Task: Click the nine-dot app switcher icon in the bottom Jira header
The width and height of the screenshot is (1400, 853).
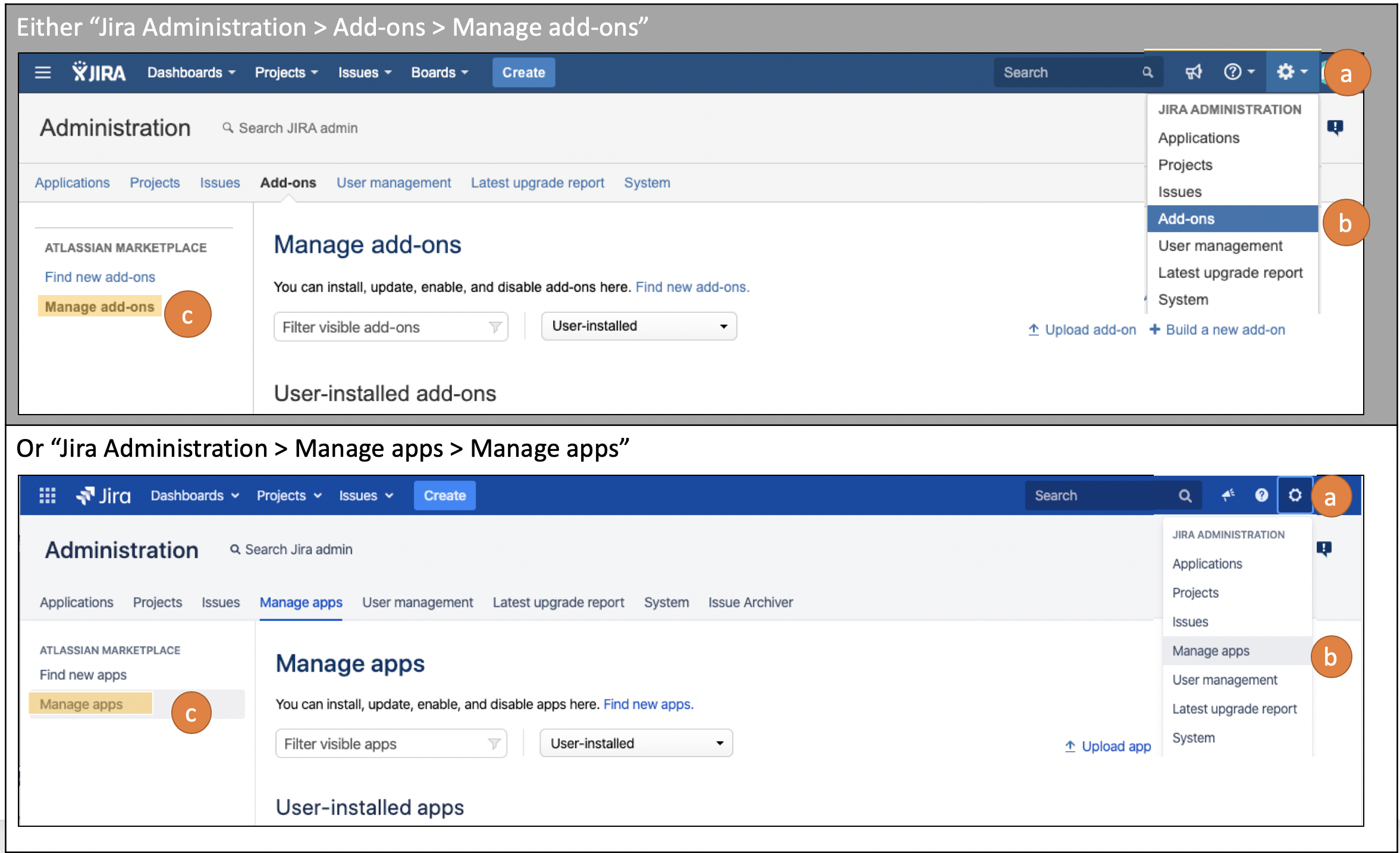Action: click(47, 496)
